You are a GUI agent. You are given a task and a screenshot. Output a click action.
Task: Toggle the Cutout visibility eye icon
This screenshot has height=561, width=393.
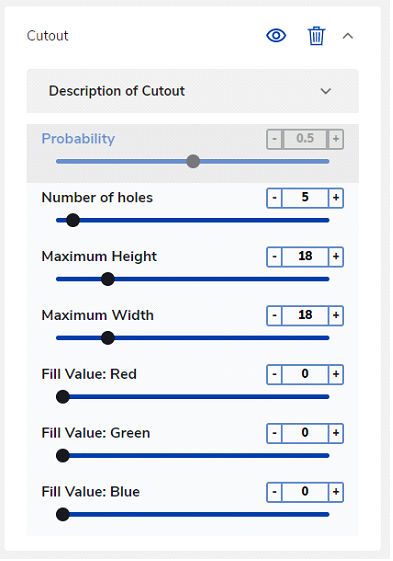click(x=276, y=36)
